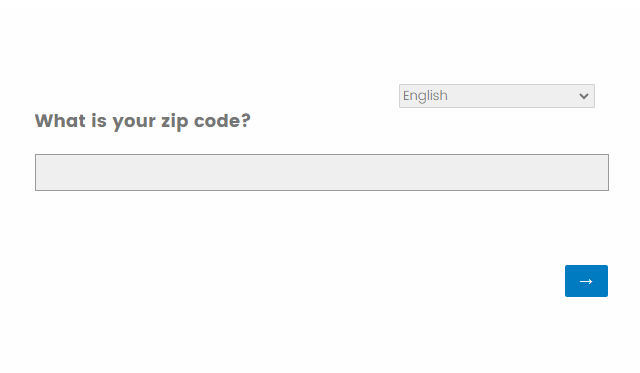Click the blue next arrow button
Viewport: 640px width, 373px height.
click(586, 281)
